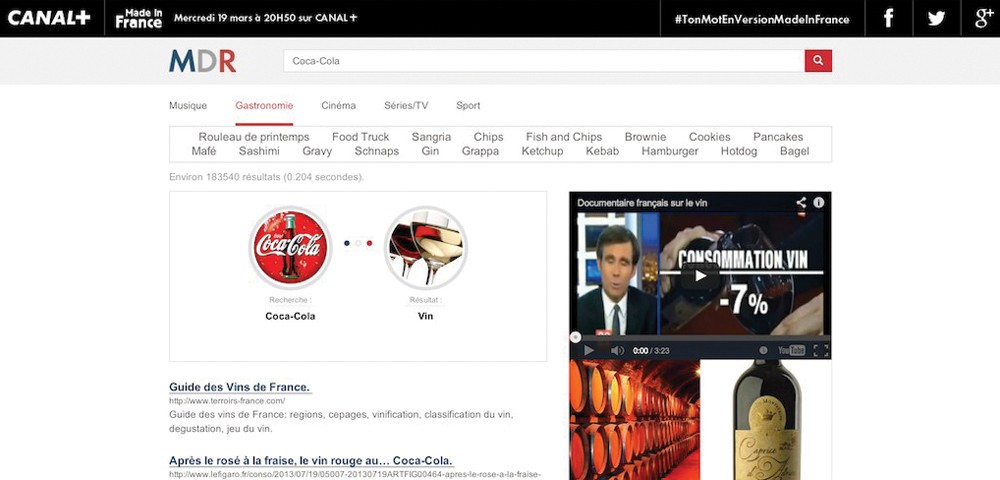The image size is (1000, 480).
Task: Pick the Brownie suggestion
Action: 645,137
